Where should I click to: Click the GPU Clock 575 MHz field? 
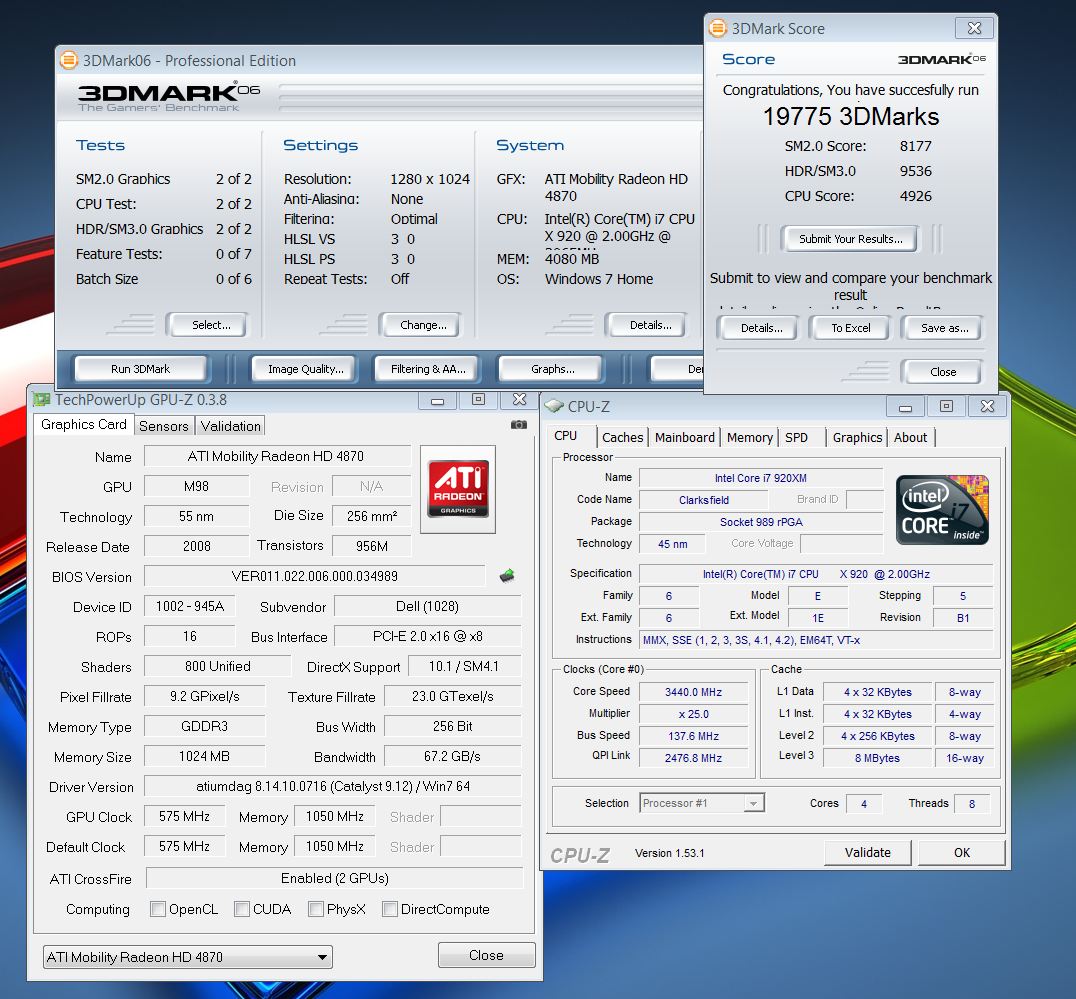[184, 816]
